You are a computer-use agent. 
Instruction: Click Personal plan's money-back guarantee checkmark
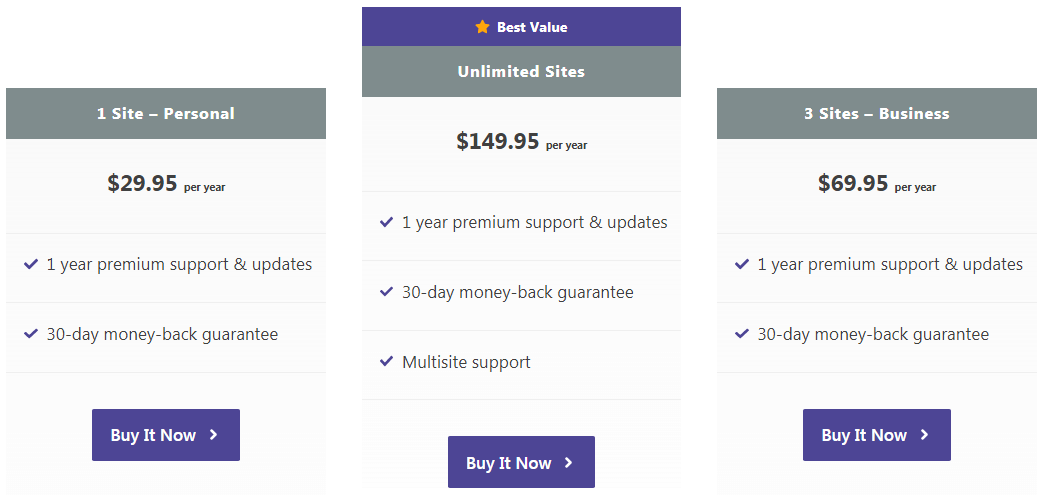[x=31, y=334]
